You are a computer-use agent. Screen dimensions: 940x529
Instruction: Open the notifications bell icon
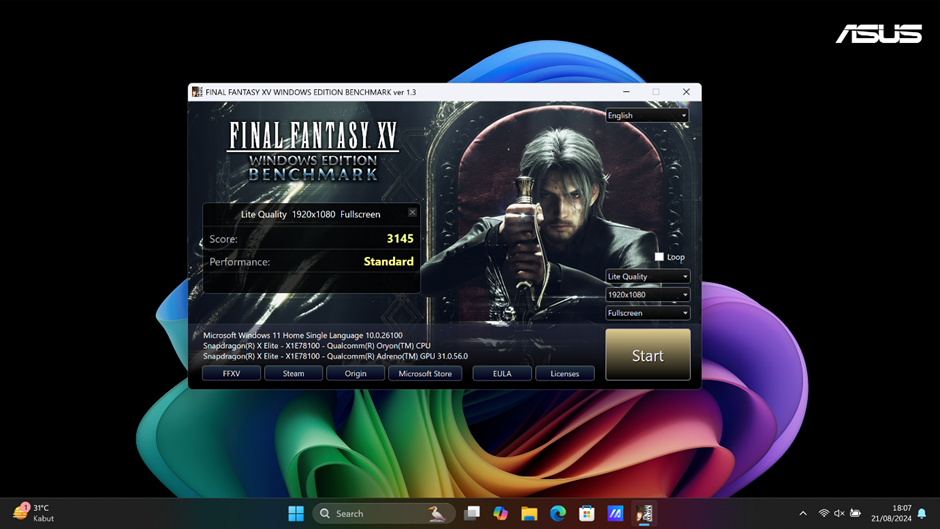922,513
